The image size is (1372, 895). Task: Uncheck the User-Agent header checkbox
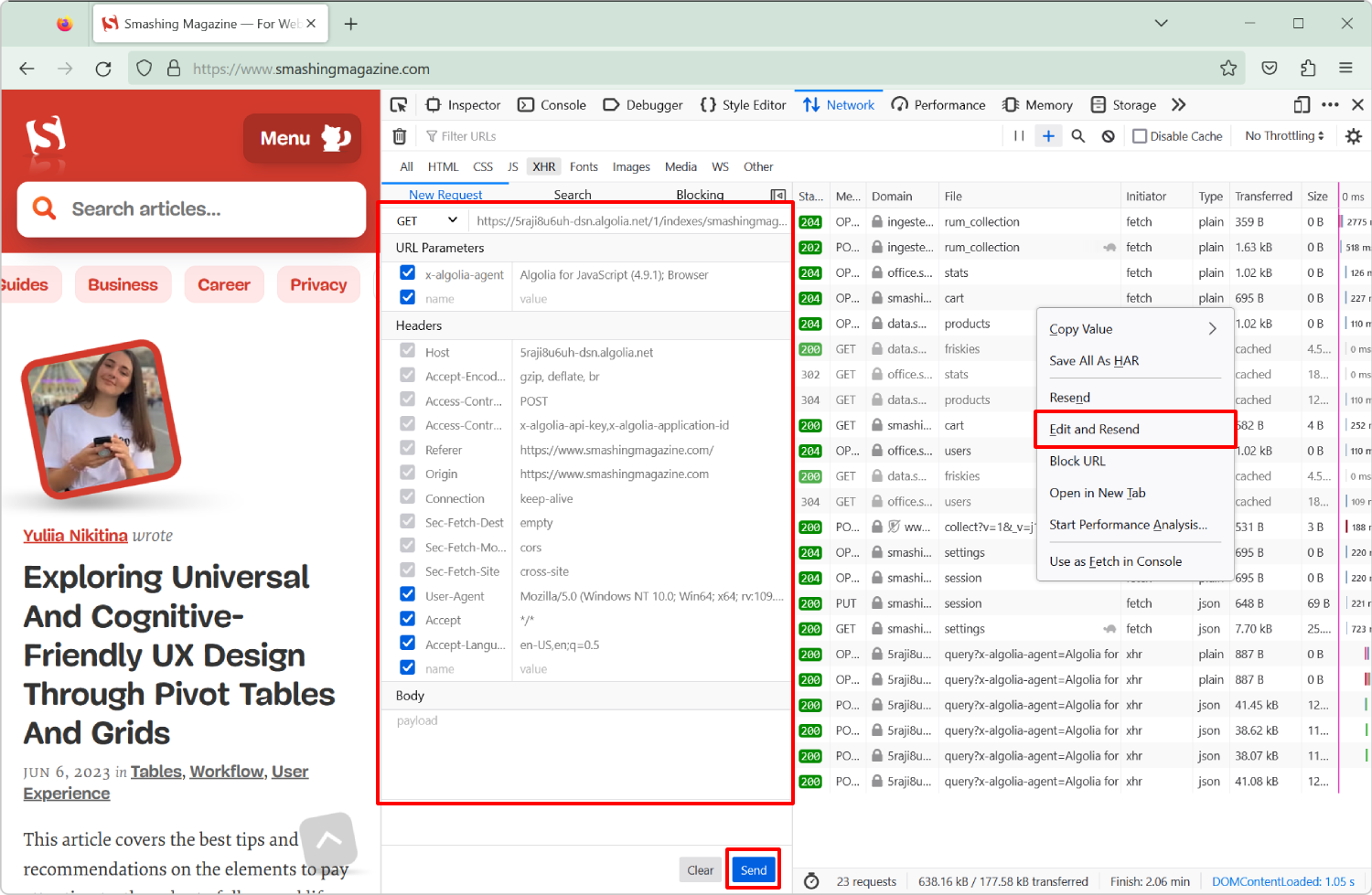coord(407,594)
